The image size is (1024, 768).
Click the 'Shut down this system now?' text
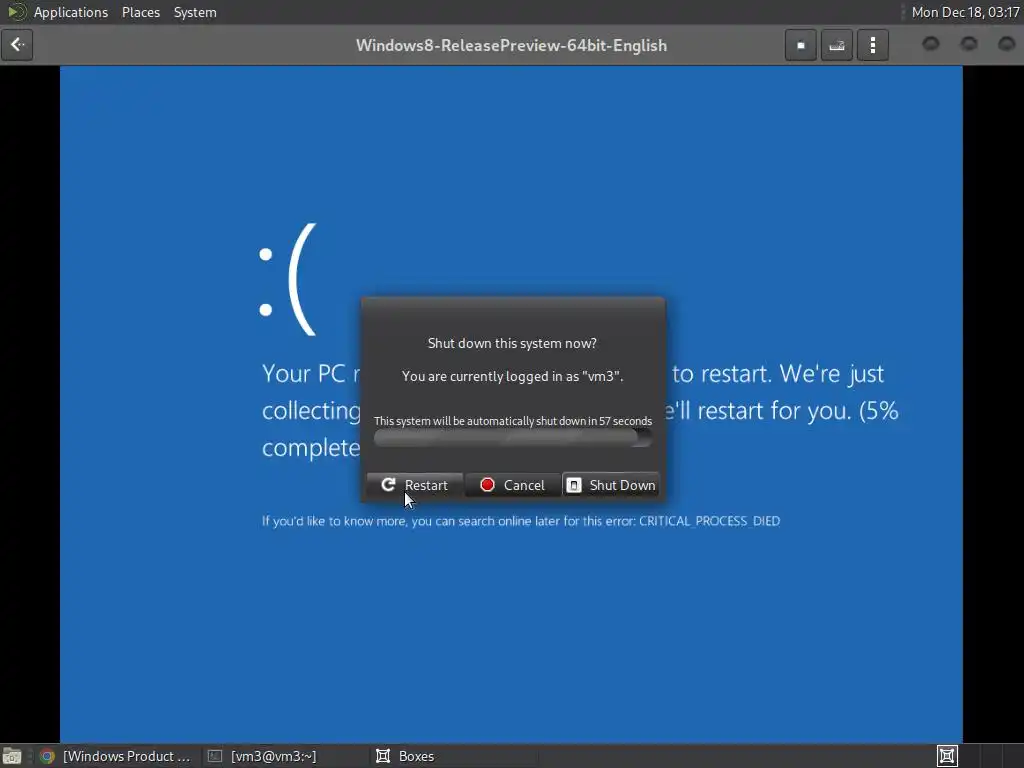512,344
